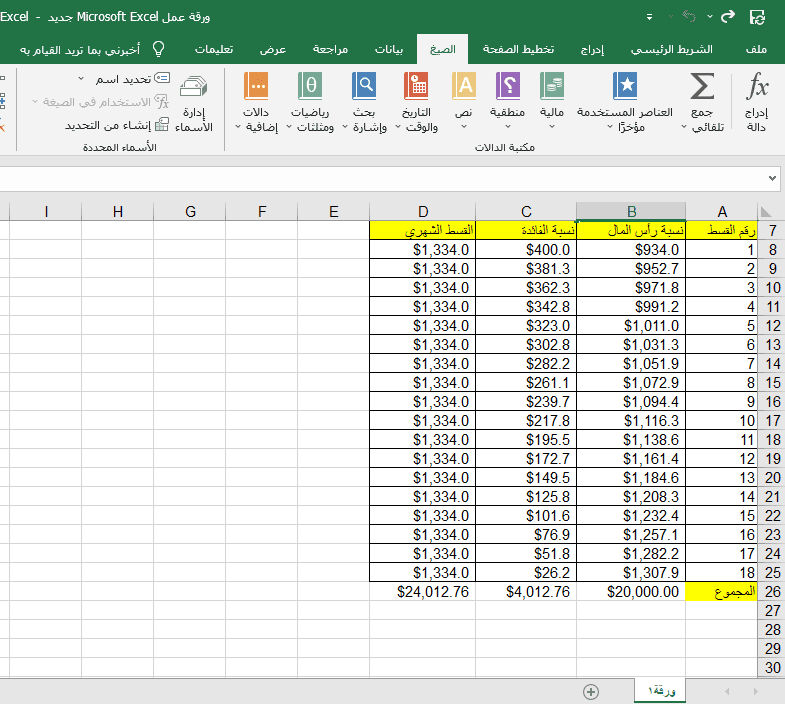Click the Define Name icon
Image resolution: width=785 pixels, height=704 pixels.
162,78
